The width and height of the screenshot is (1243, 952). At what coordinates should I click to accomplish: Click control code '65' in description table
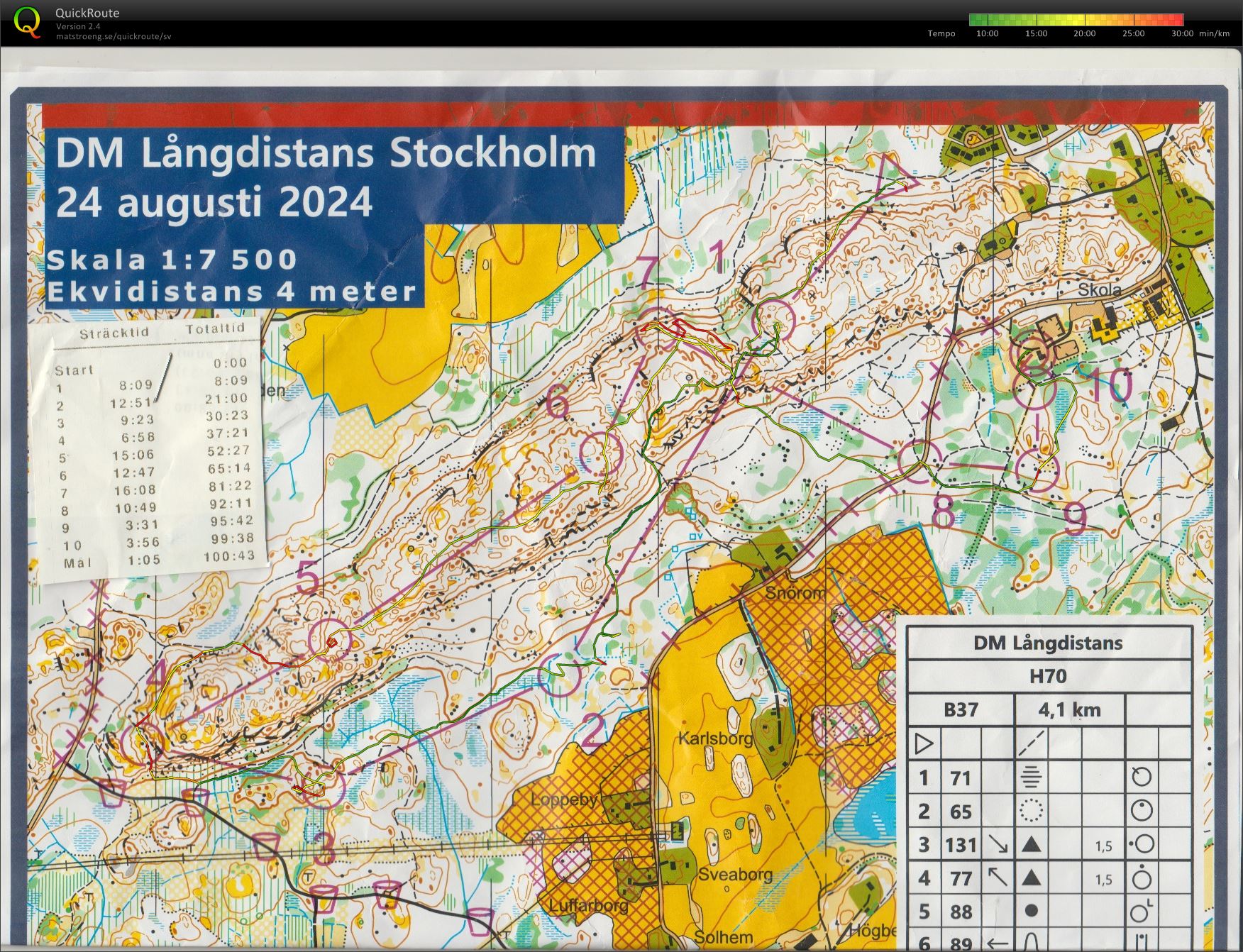(x=960, y=812)
